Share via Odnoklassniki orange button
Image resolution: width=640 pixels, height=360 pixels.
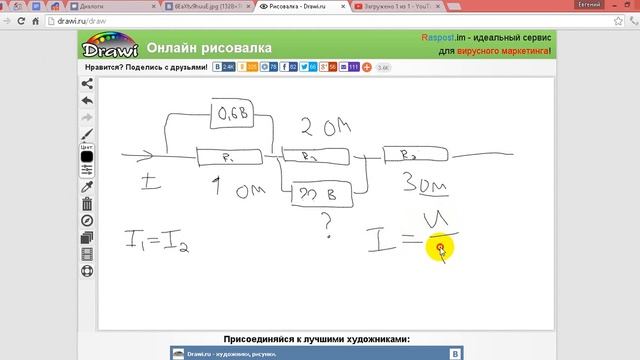[247, 67]
